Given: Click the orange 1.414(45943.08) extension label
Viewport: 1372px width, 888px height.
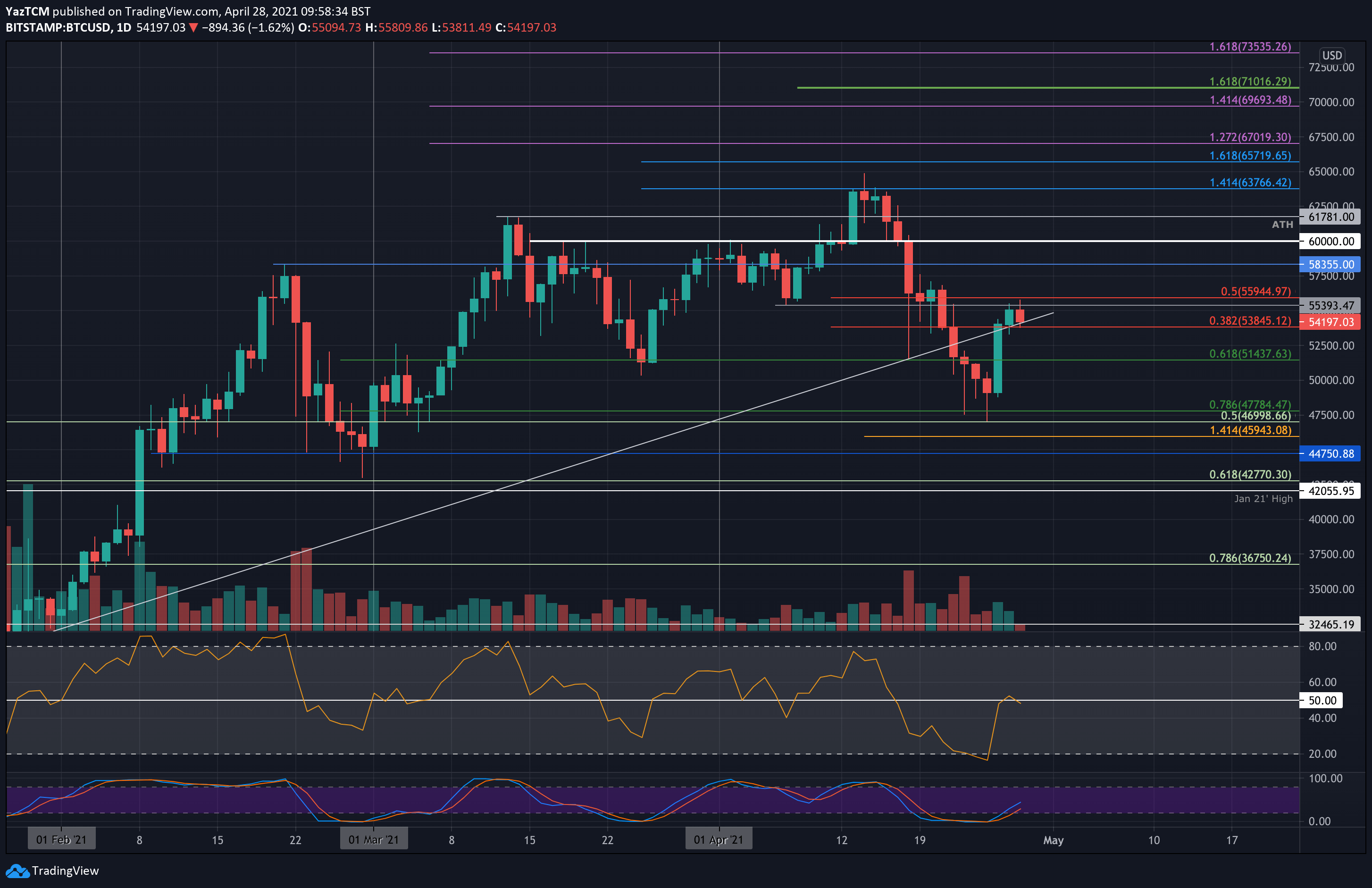Looking at the screenshot, I should pyautogui.click(x=1250, y=431).
